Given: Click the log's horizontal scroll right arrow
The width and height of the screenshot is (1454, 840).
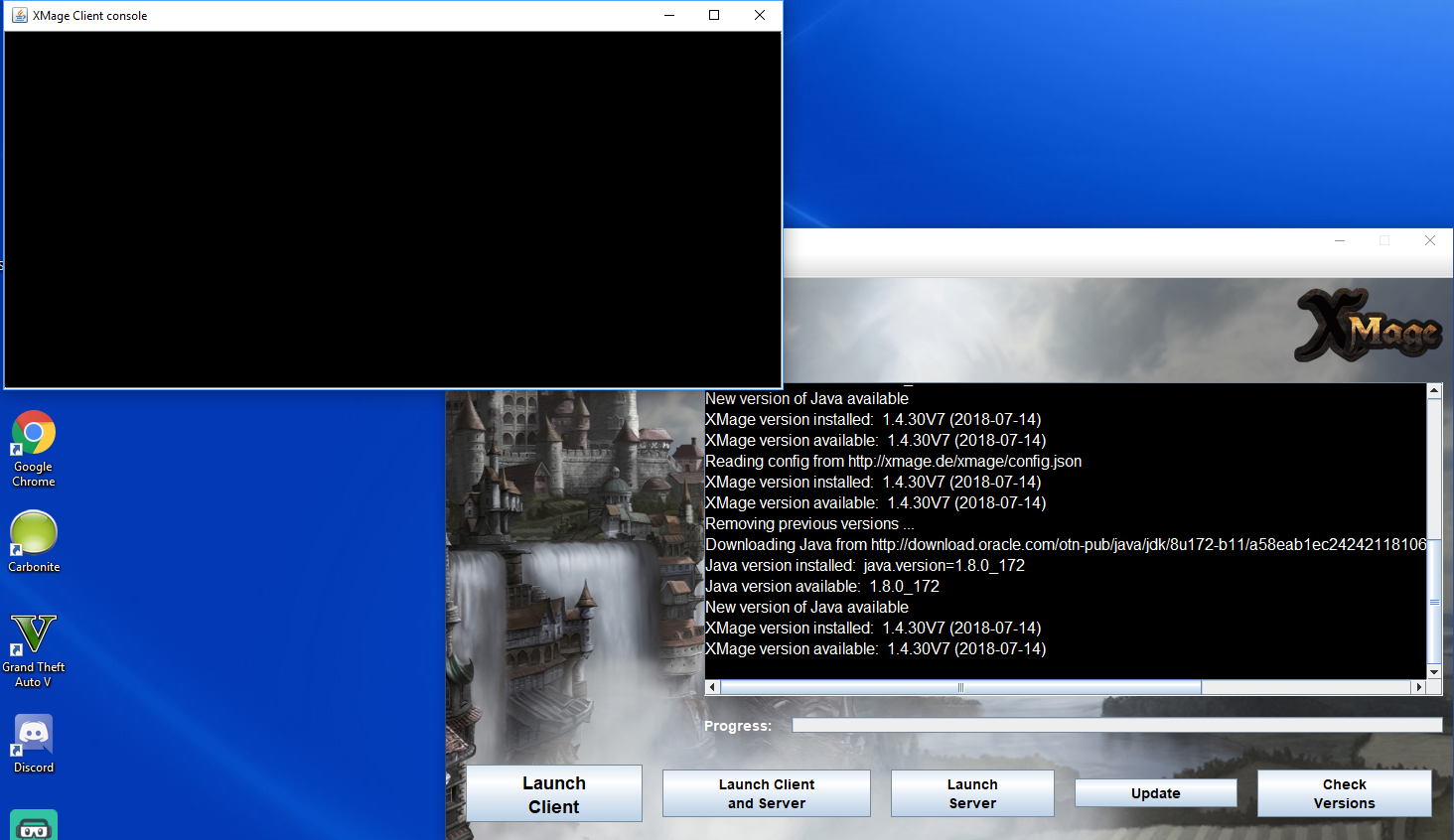Looking at the screenshot, I should point(1418,687).
